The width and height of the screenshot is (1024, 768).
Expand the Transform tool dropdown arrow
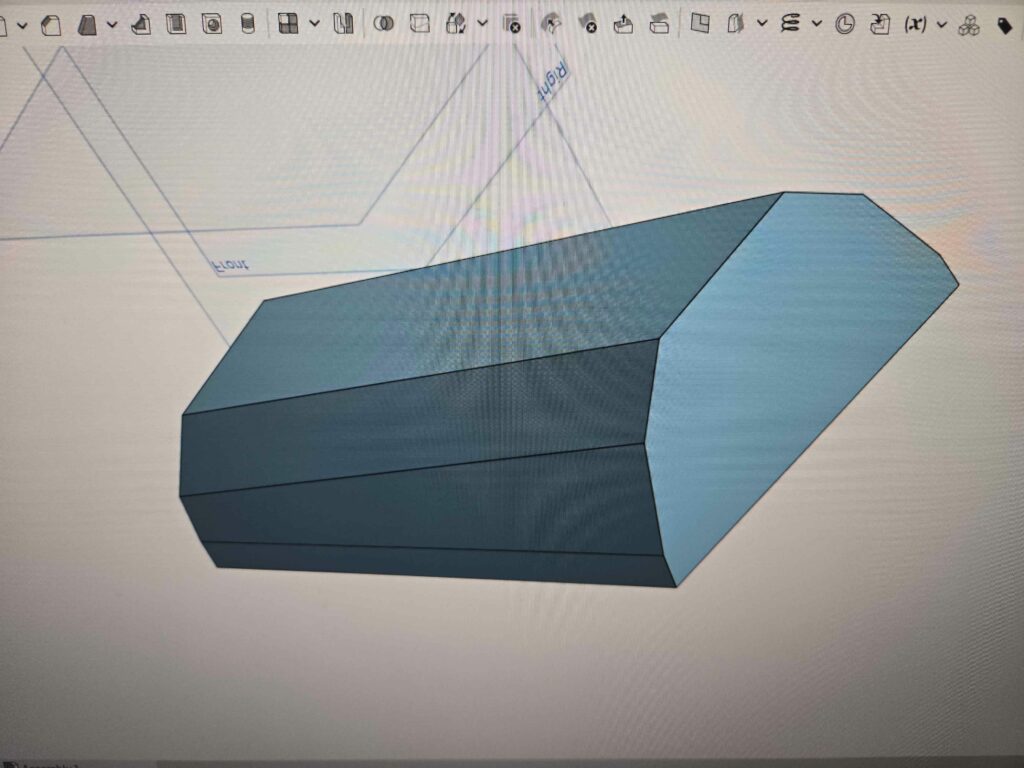pyautogui.click(x=483, y=25)
